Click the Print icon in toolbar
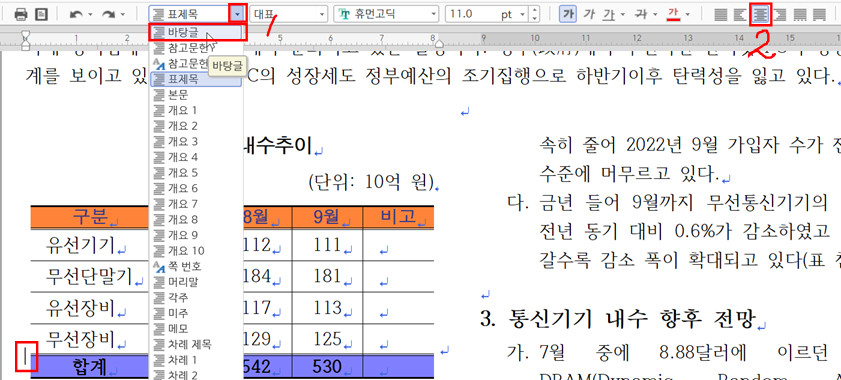This screenshot has width=841, height=380. click(20, 14)
